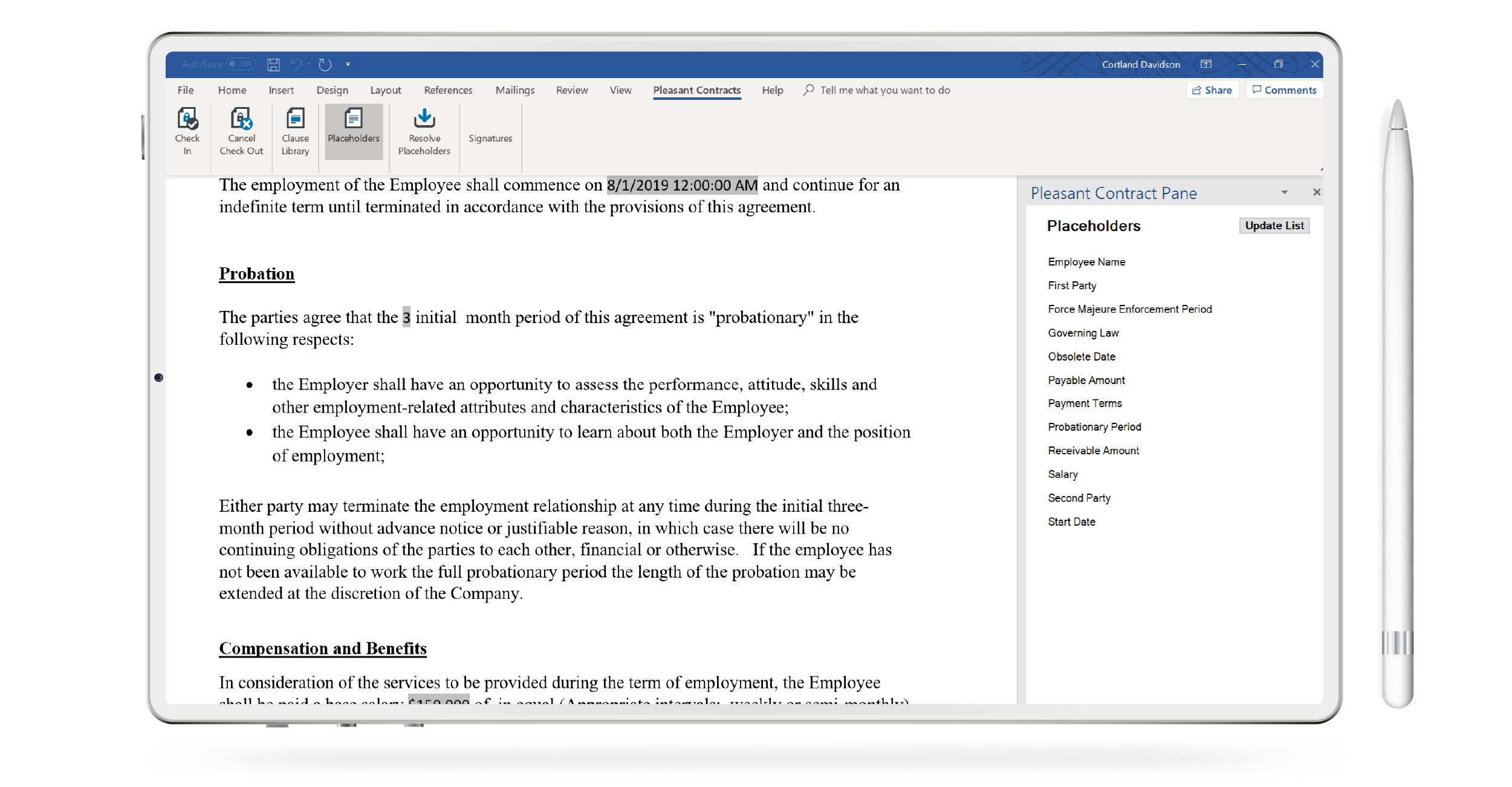Switch to the Insert tab
The height and width of the screenshot is (787, 1512).
pos(281,90)
